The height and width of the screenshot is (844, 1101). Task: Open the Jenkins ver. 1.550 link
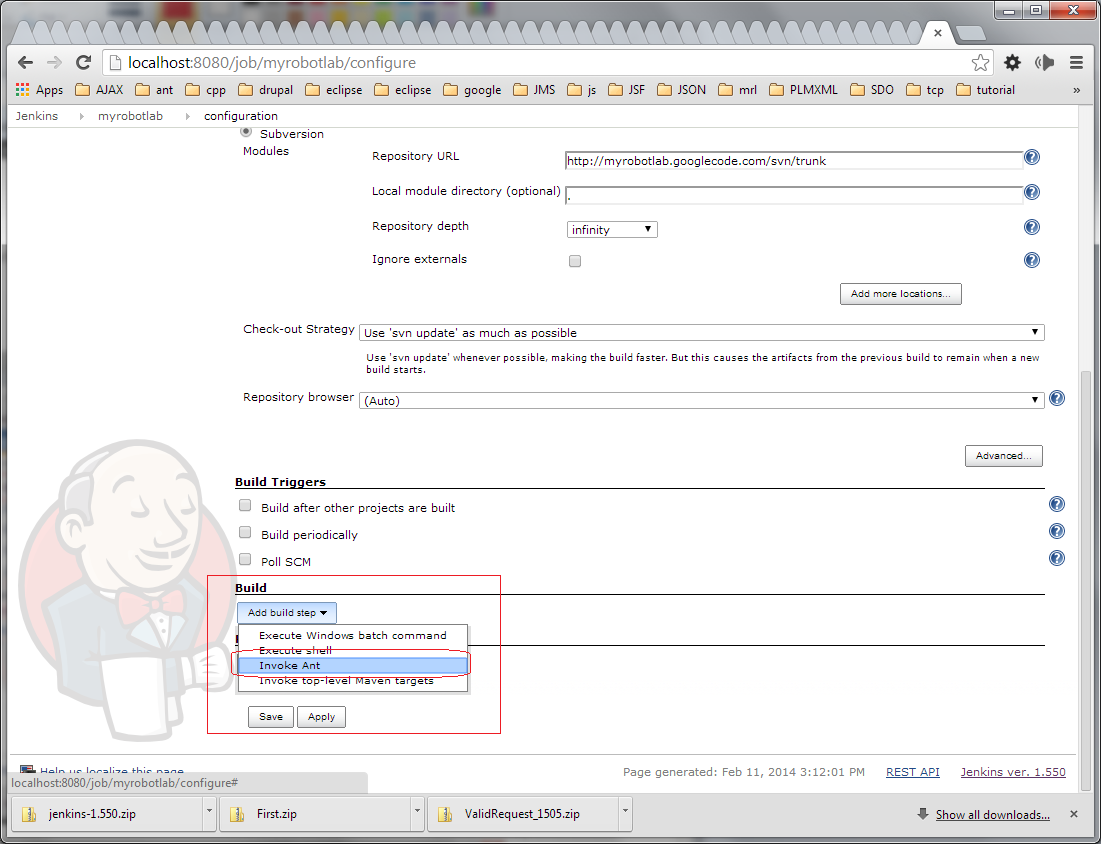tap(1013, 772)
